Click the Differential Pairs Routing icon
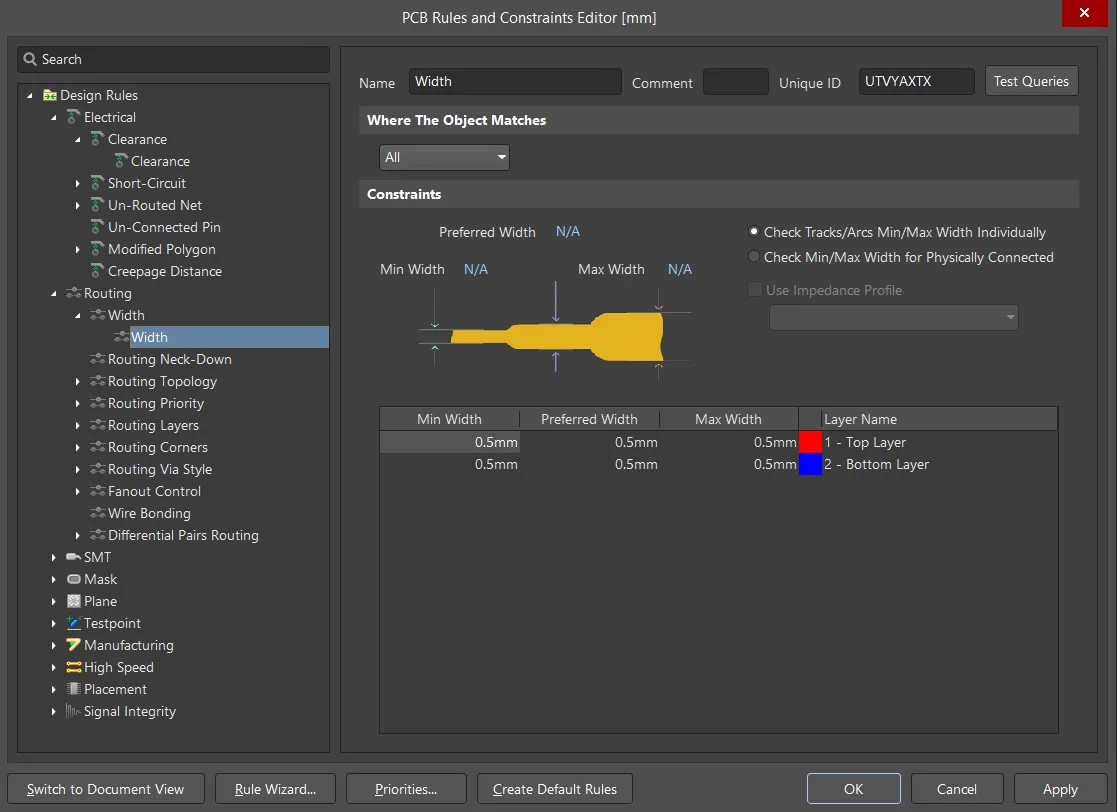This screenshot has height=812, width=1117. 98,535
